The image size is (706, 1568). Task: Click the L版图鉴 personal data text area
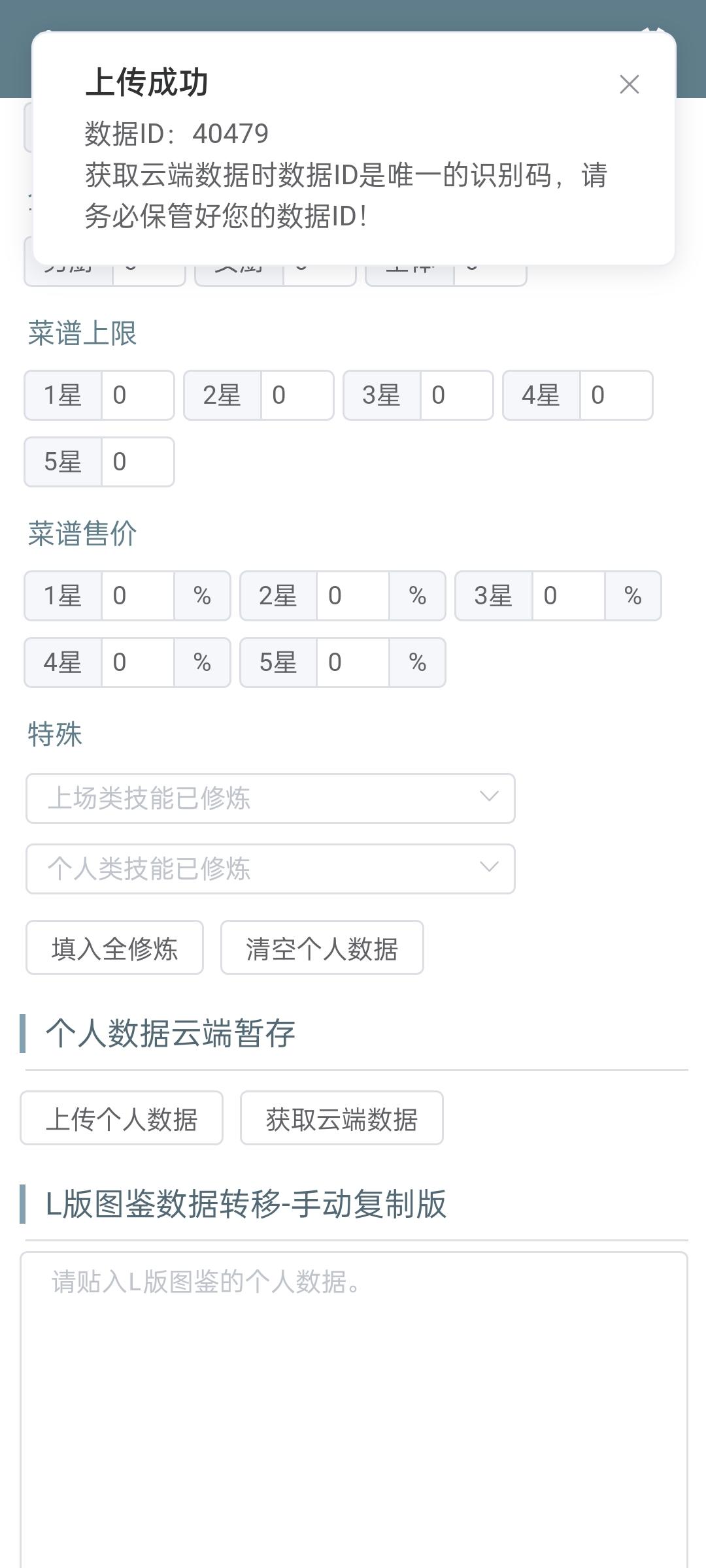354,1405
